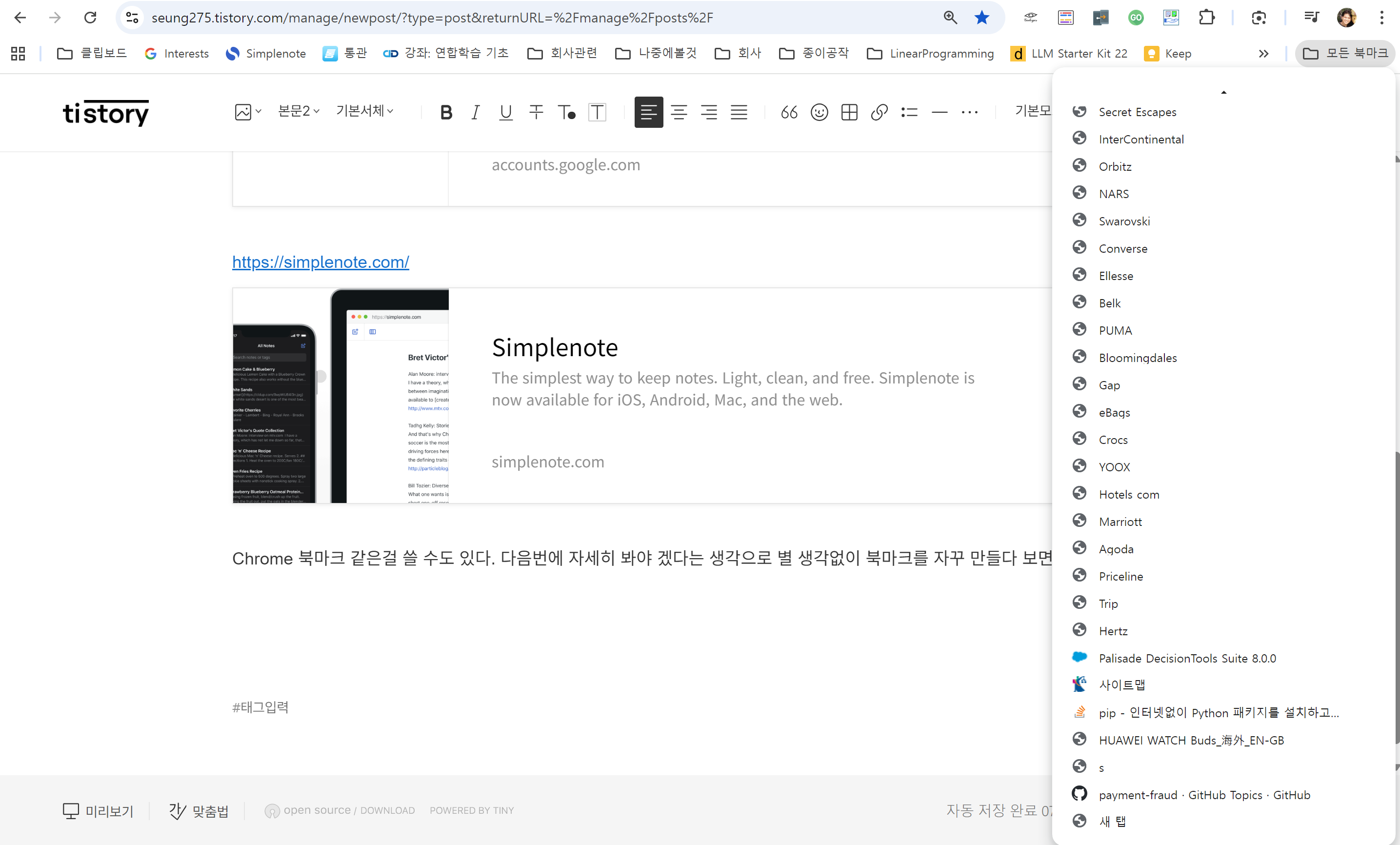Insert a blockquote
1400x845 pixels.
(x=789, y=112)
